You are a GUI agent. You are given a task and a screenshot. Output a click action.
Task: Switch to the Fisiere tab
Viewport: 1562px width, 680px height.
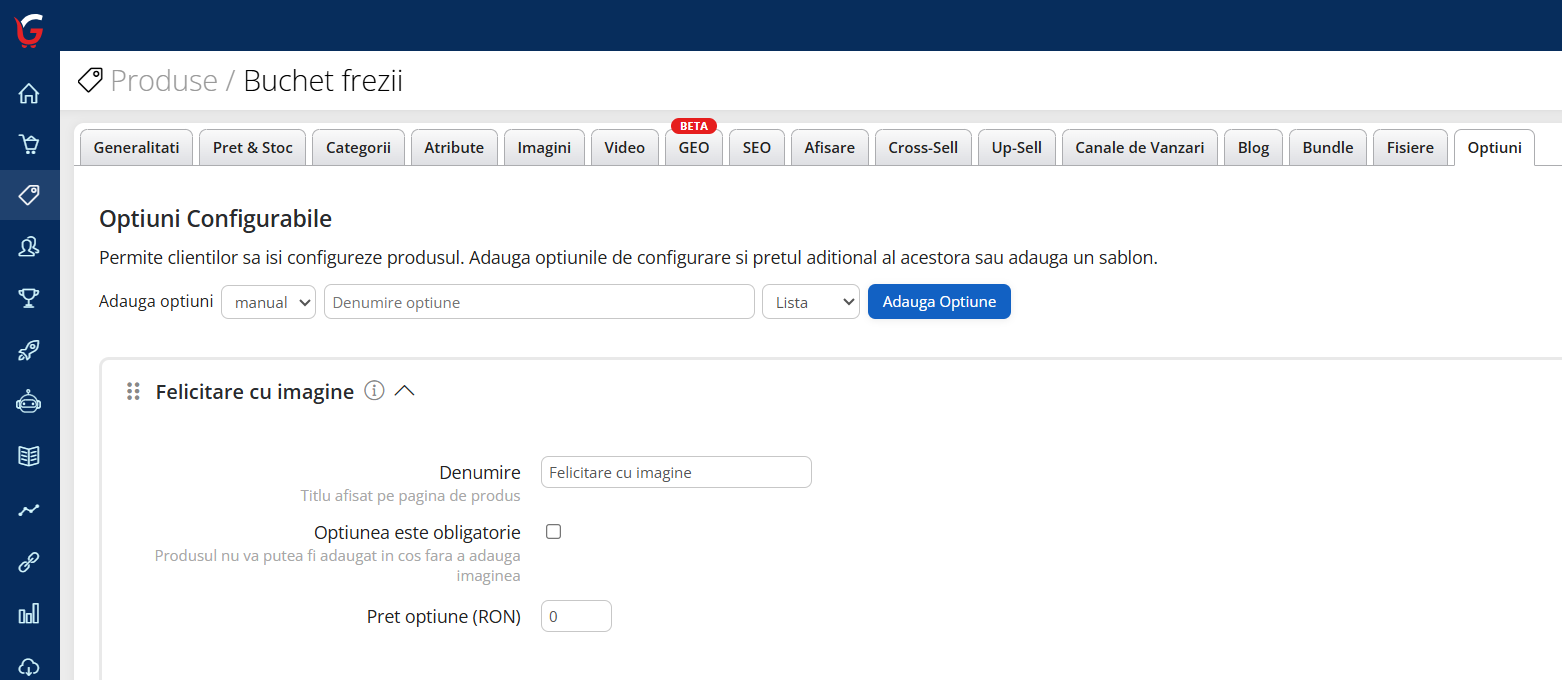point(1410,148)
